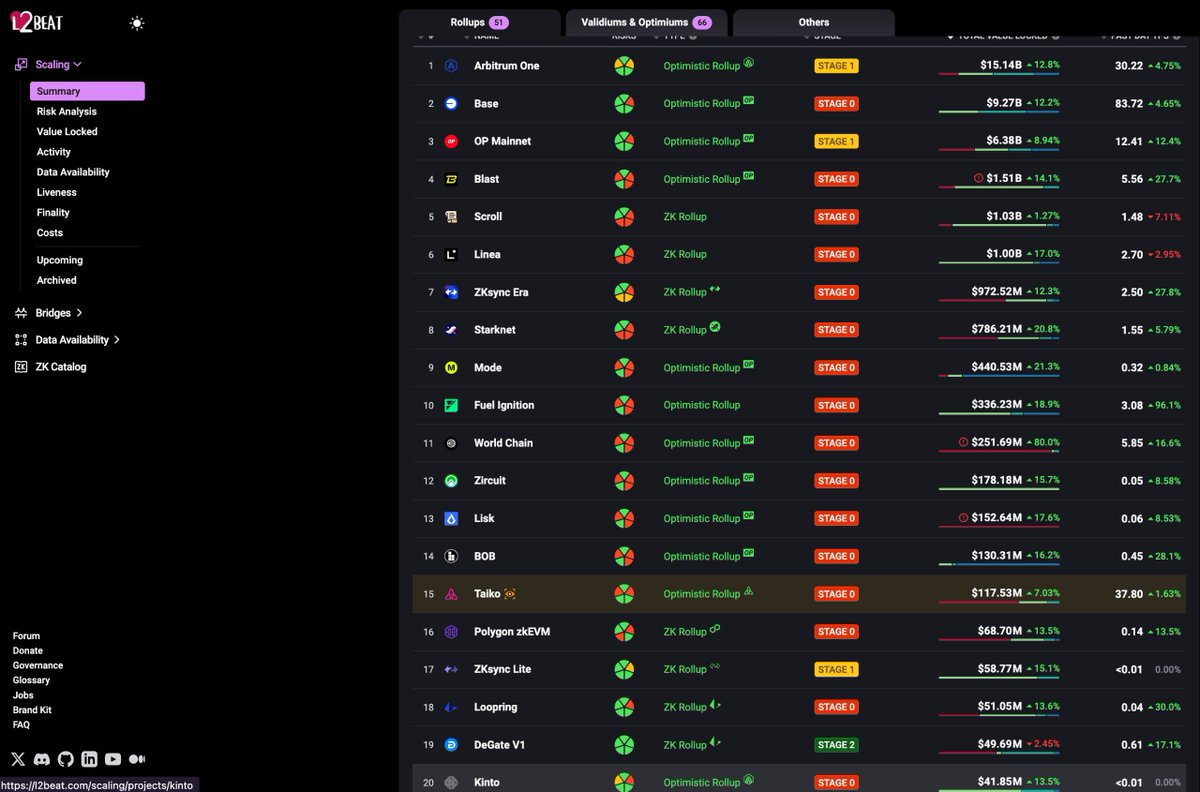Image resolution: width=1200 pixels, height=792 pixels.
Task: Switch to the Others tab
Action: 814,22
